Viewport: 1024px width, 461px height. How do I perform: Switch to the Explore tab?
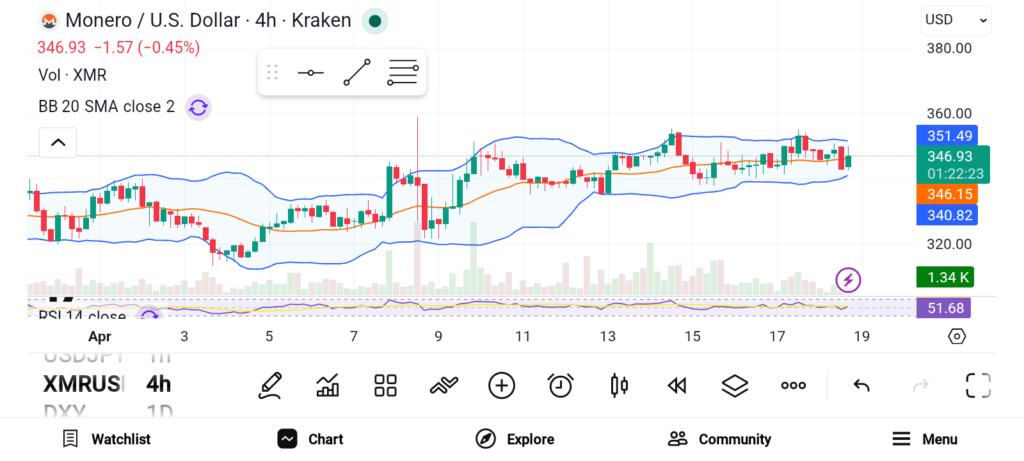point(515,439)
